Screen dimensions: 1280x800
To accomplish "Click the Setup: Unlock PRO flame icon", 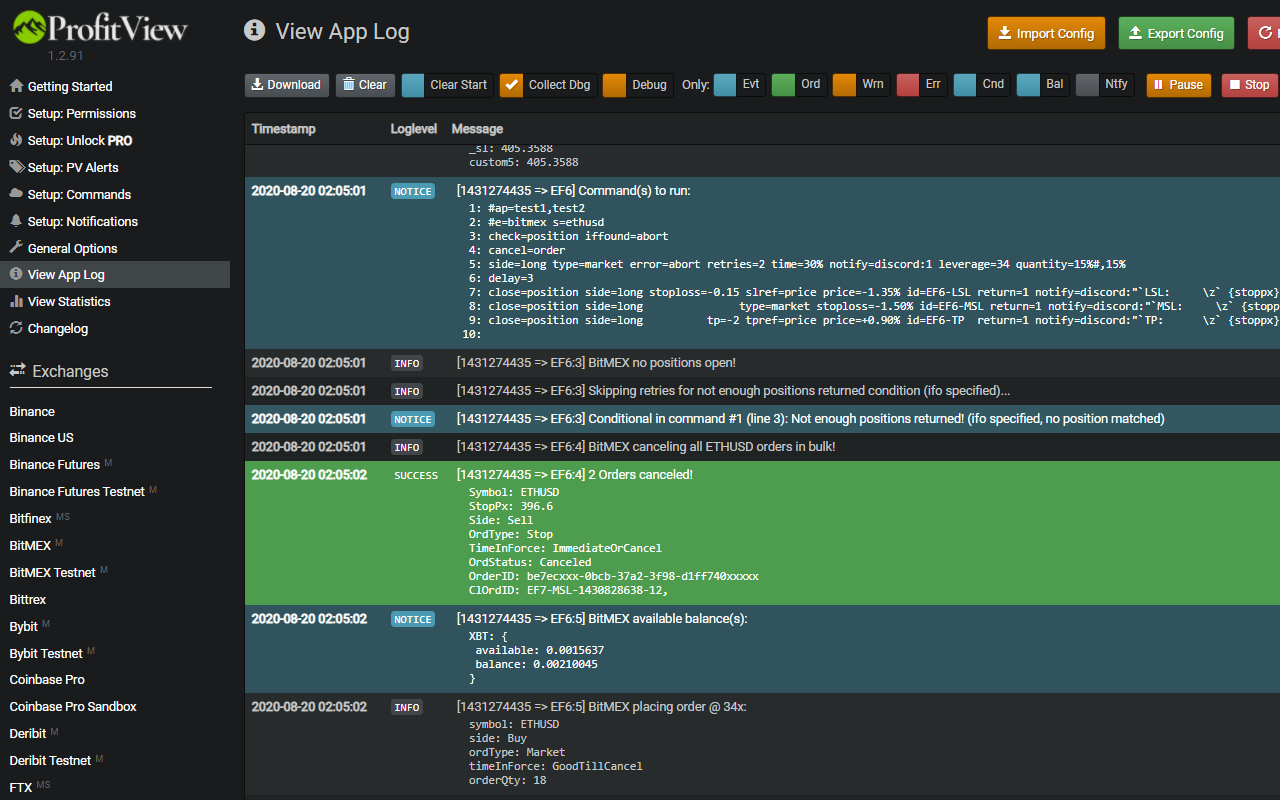I will (x=16, y=140).
